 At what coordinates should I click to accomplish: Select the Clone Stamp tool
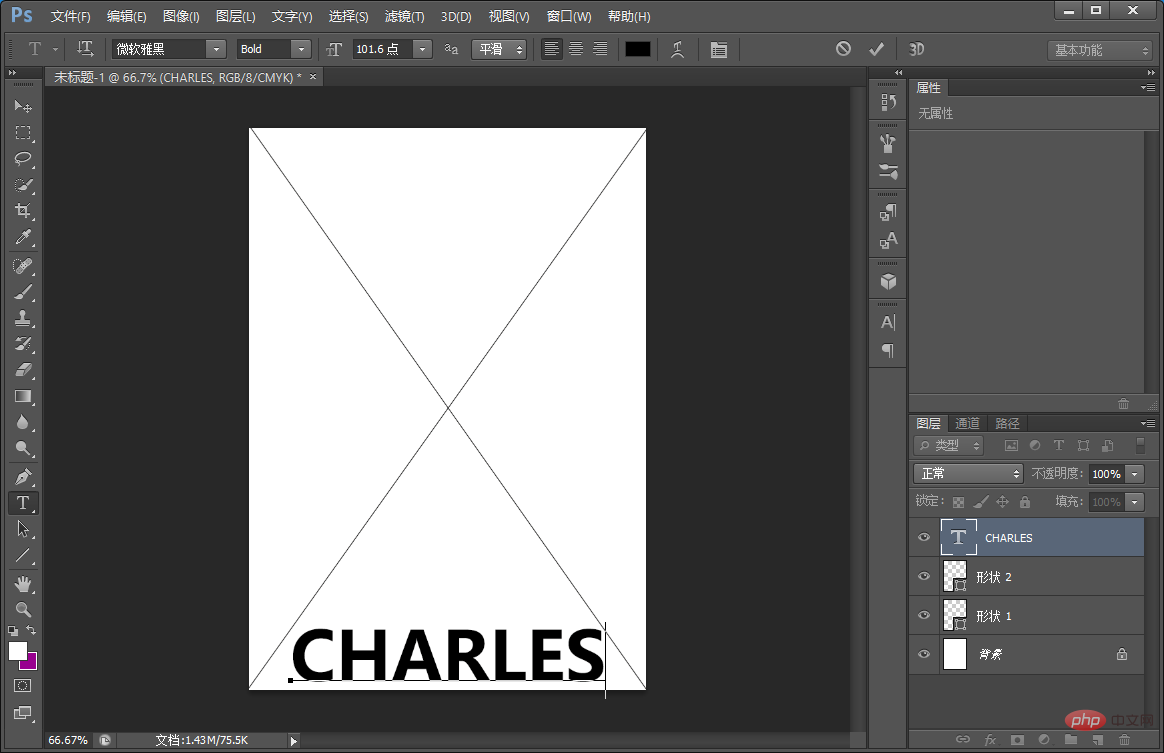(23, 318)
